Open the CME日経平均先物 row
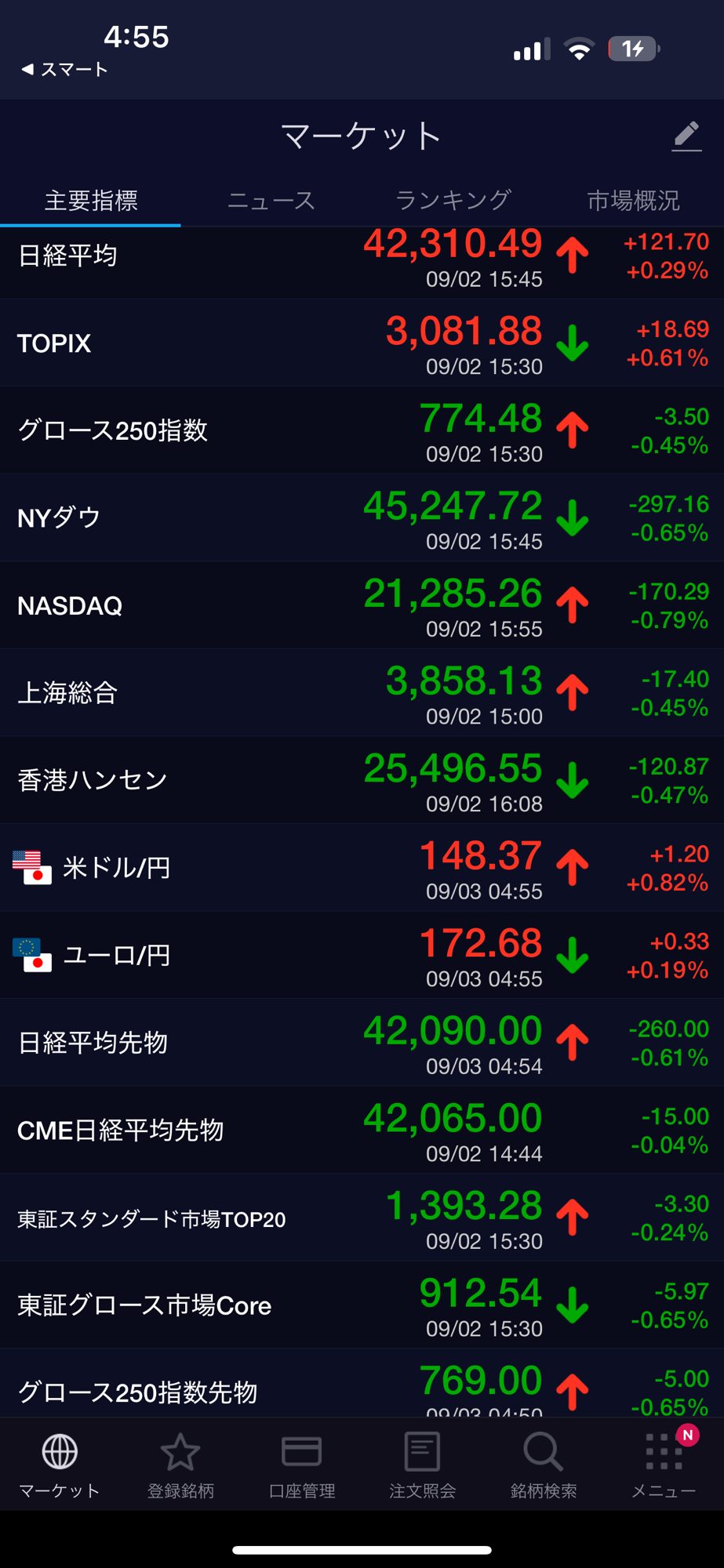 (362, 1130)
